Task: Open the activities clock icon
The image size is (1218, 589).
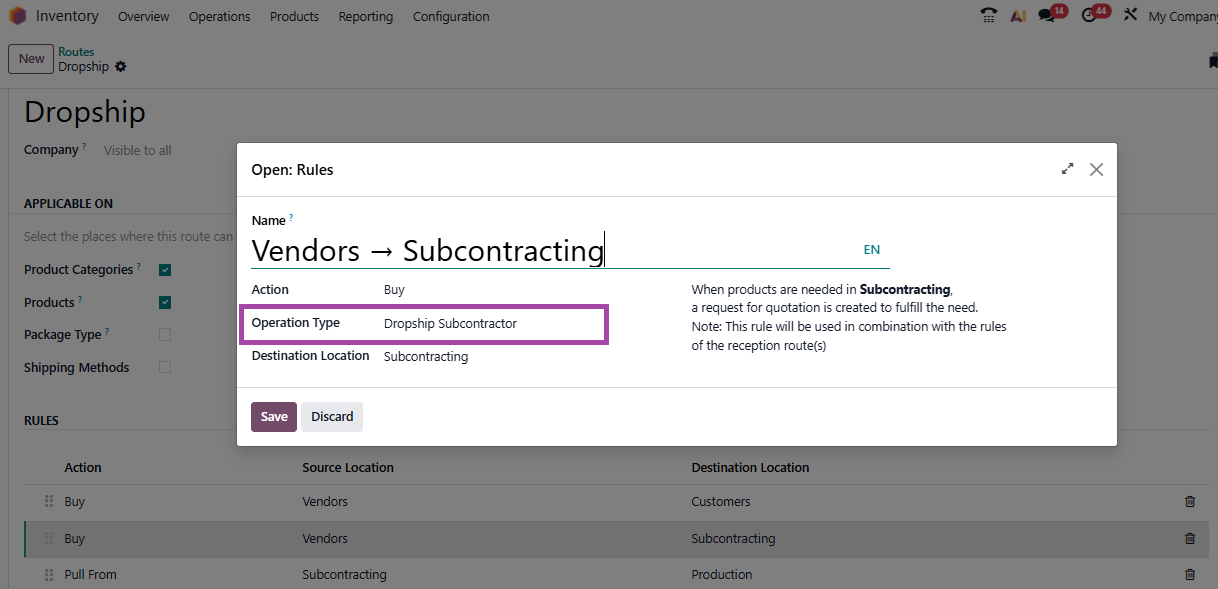Action: click(x=1089, y=16)
